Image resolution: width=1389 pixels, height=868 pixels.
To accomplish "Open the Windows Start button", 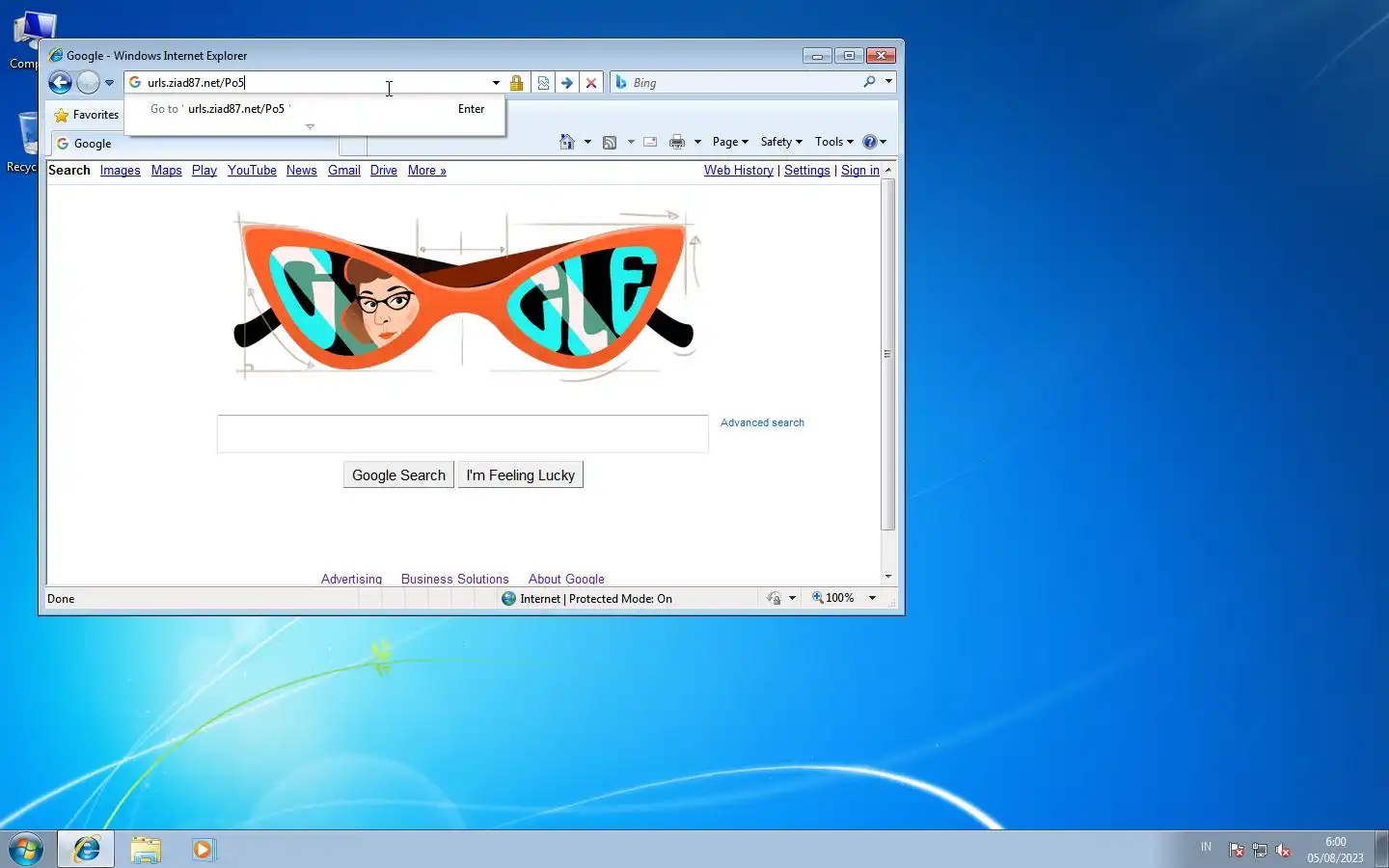I will [26, 850].
